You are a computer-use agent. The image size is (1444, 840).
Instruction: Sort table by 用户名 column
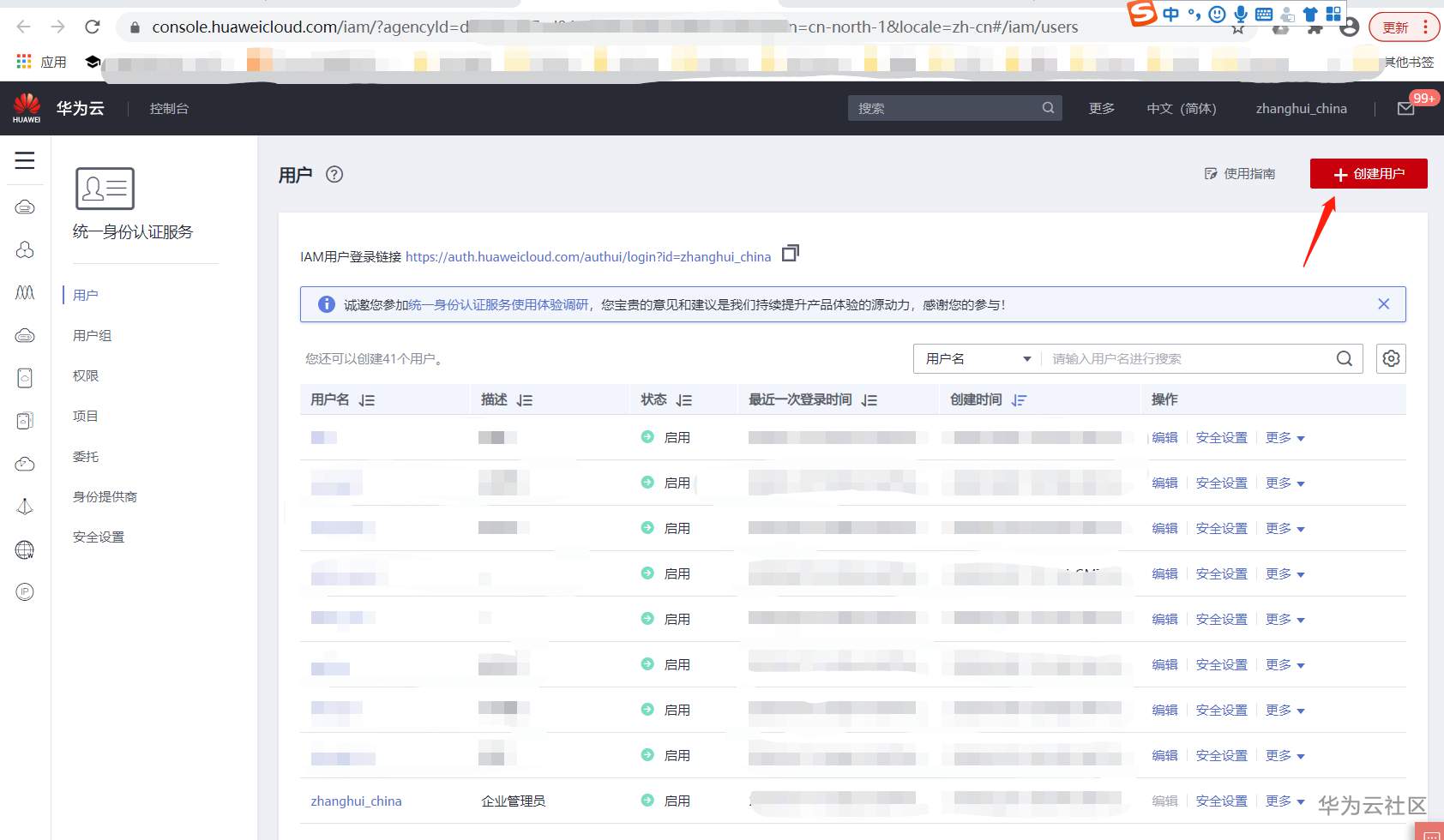[x=367, y=400]
